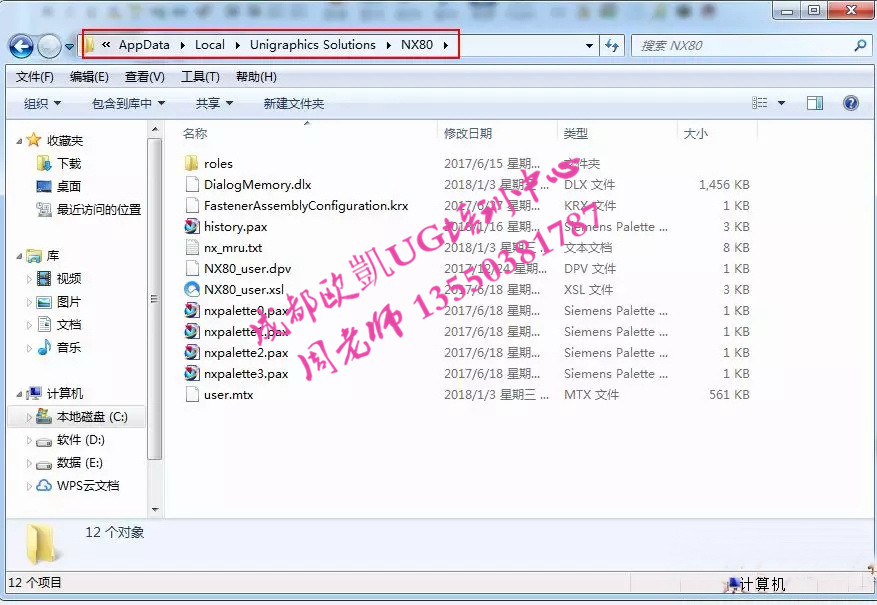Select Local in the address breadcrumb
Viewport: 877px width, 605px height.
pos(210,45)
